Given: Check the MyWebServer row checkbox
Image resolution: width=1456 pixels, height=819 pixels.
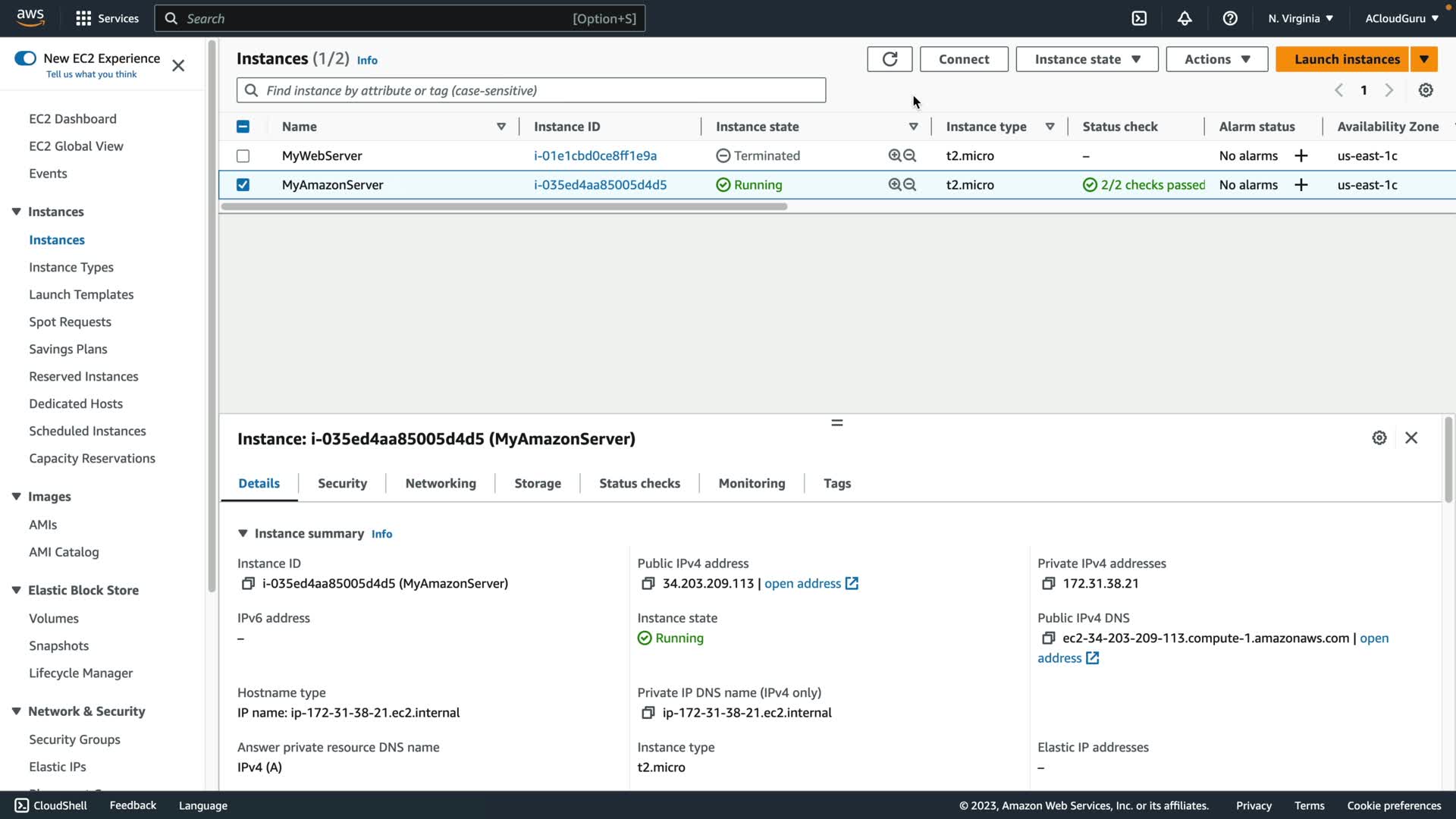Looking at the screenshot, I should pyautogui.click(x=243, y=155).
